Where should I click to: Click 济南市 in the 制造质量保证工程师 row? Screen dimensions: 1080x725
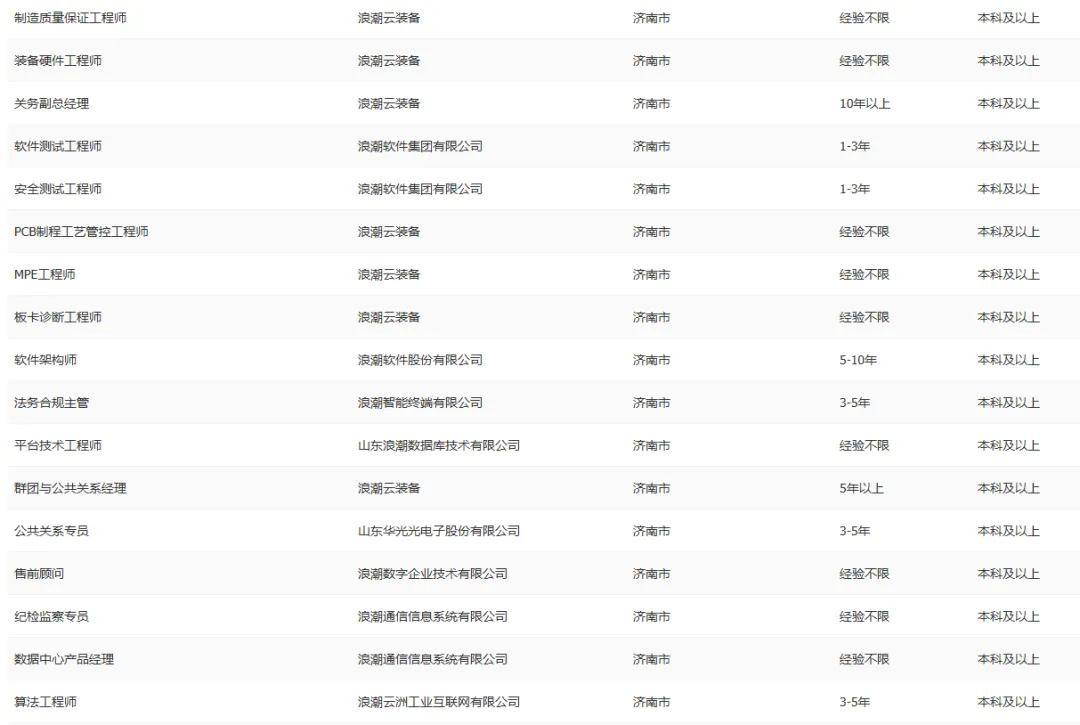pos(652,18)
